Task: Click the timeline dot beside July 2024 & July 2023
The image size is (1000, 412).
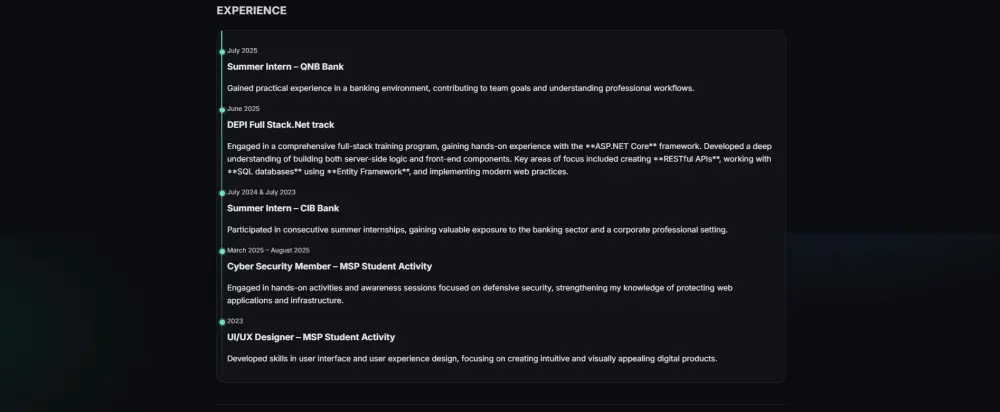Action: pyautogui.click(x=222, y=192)
